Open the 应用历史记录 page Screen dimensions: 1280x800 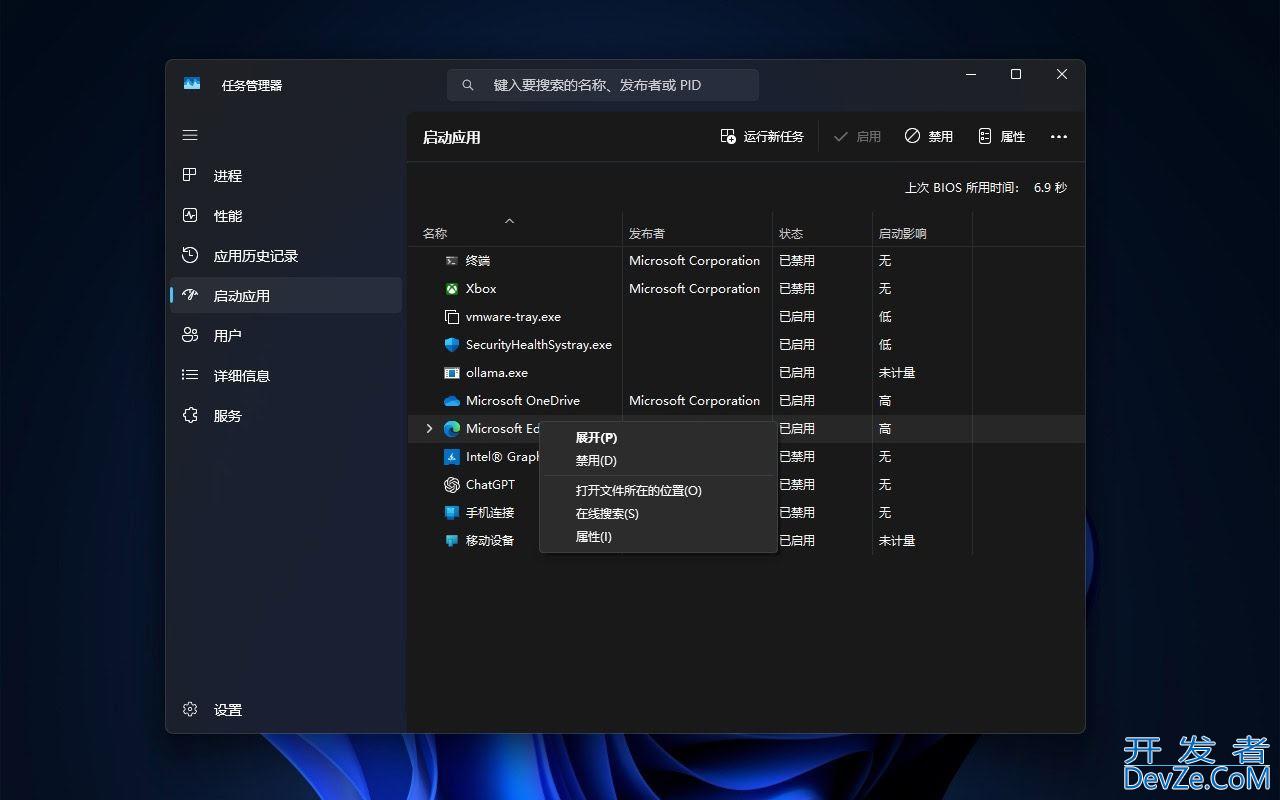click(286, 255)
